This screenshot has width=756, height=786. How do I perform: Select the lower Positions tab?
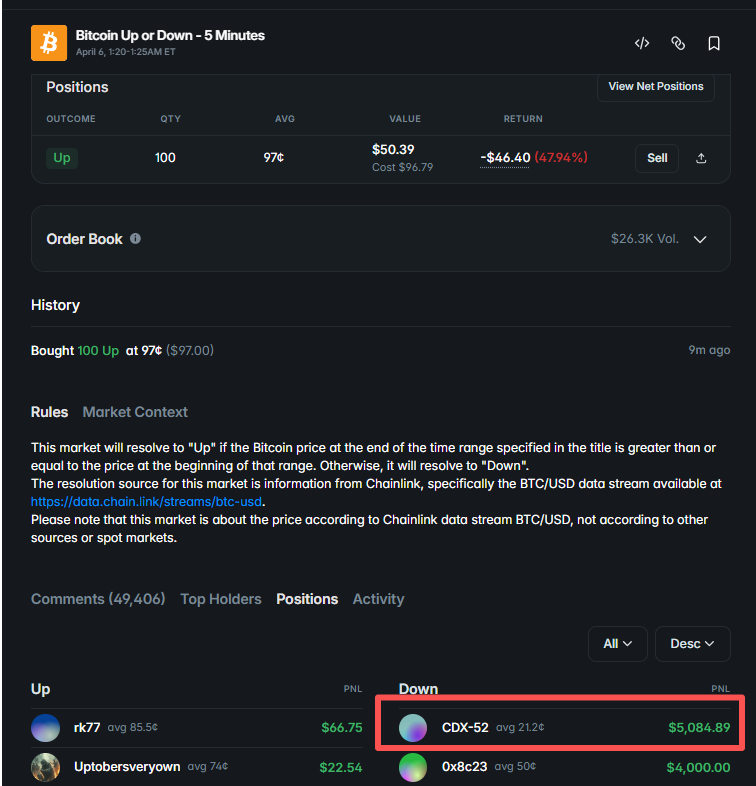click(x=307, y=599)
